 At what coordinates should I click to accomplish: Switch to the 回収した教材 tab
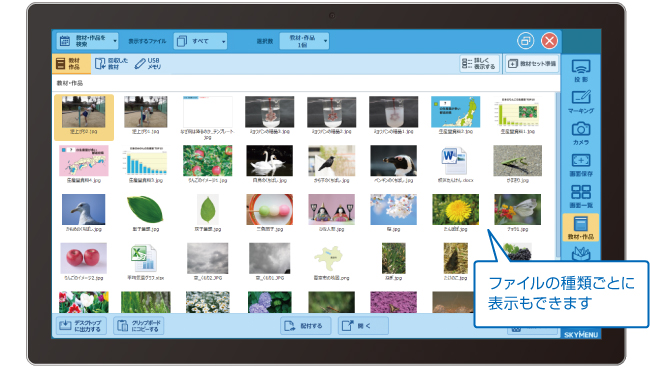[111, 63]
